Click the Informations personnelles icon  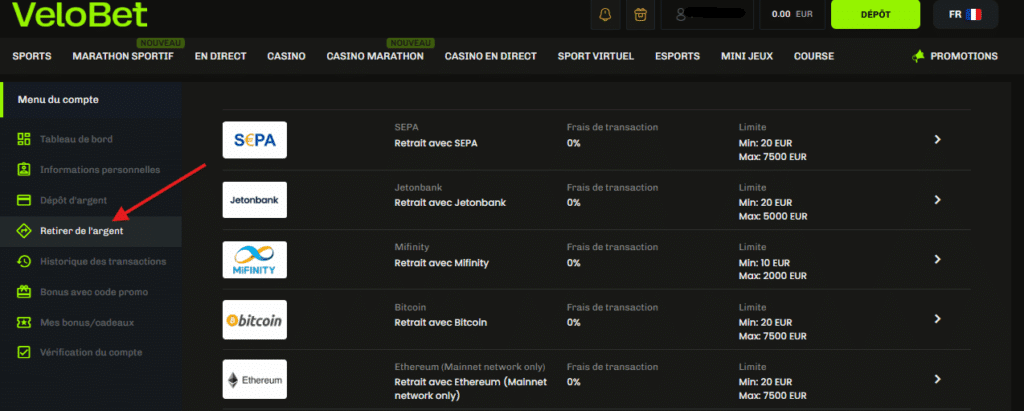click(24, 170)
